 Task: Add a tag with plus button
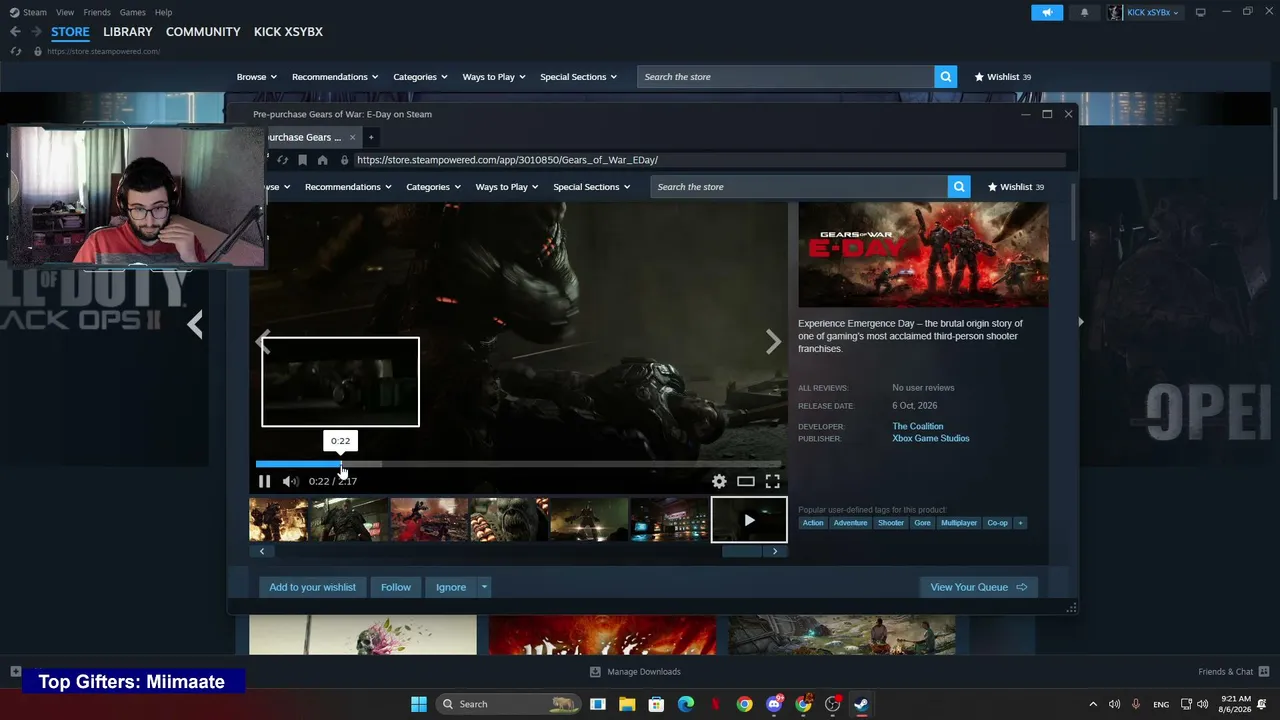click(x=1020, y=523)
